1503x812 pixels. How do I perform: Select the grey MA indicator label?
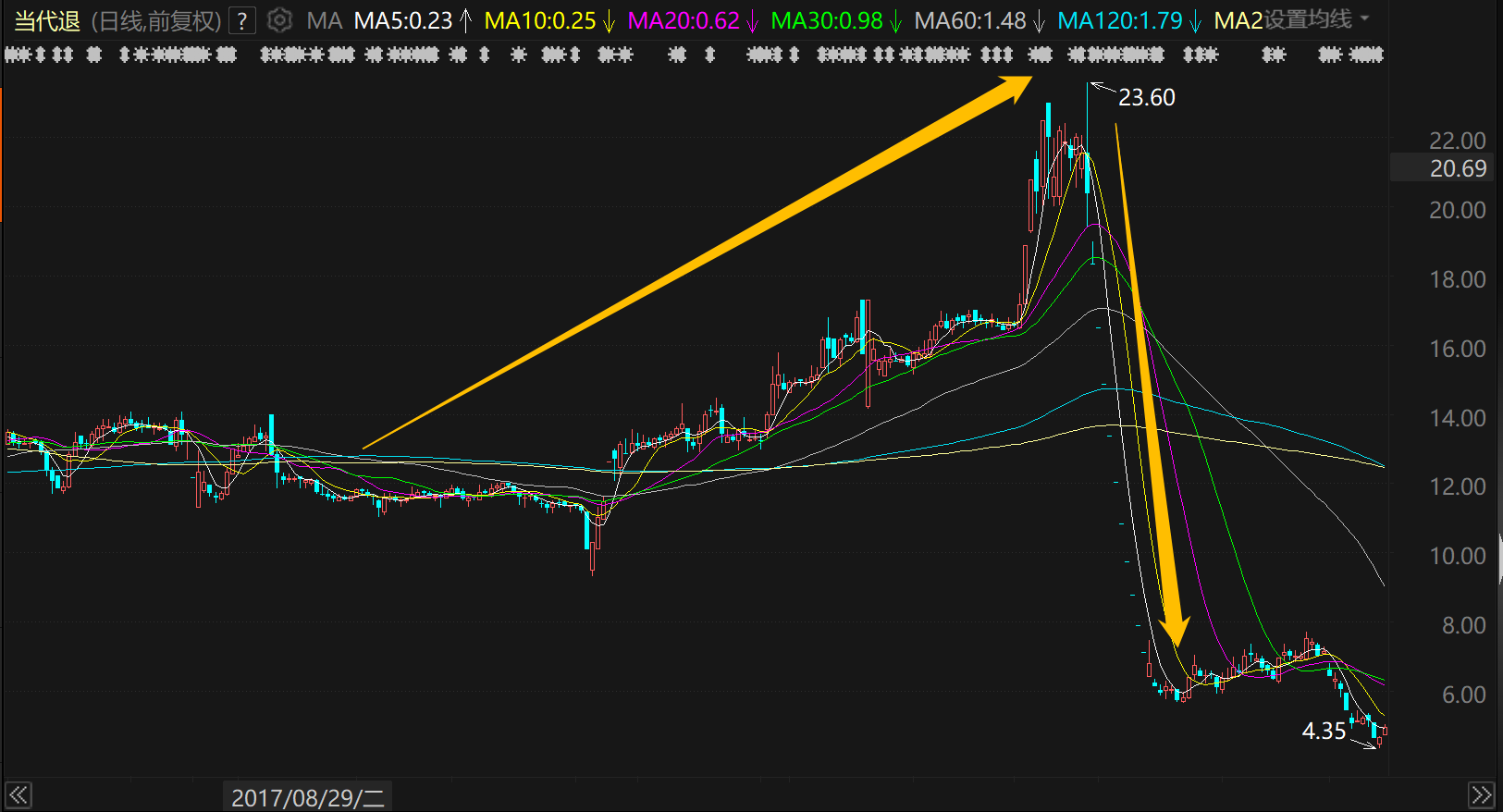coord(324,20)
